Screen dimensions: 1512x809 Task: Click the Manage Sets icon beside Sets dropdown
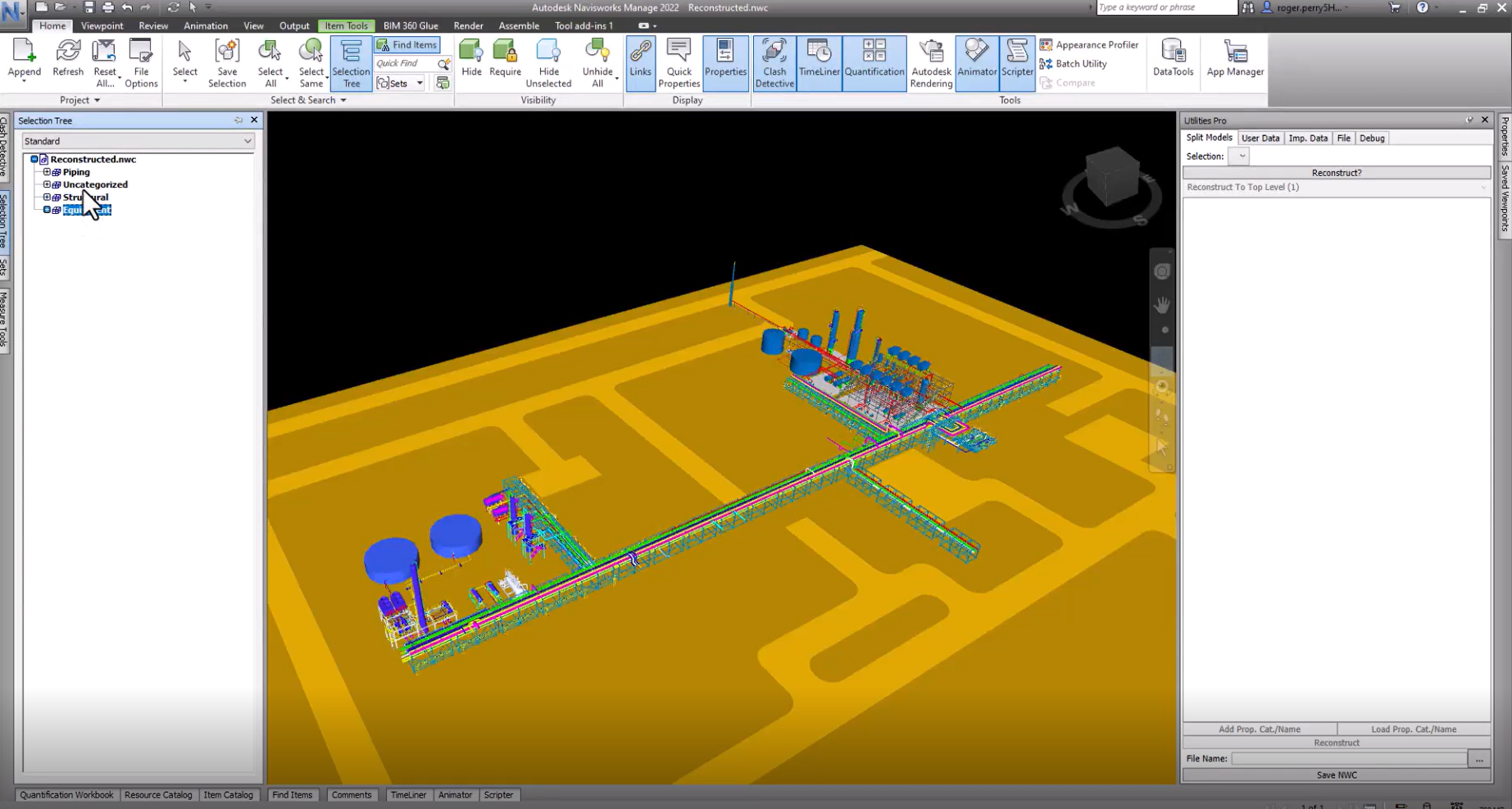443,83
